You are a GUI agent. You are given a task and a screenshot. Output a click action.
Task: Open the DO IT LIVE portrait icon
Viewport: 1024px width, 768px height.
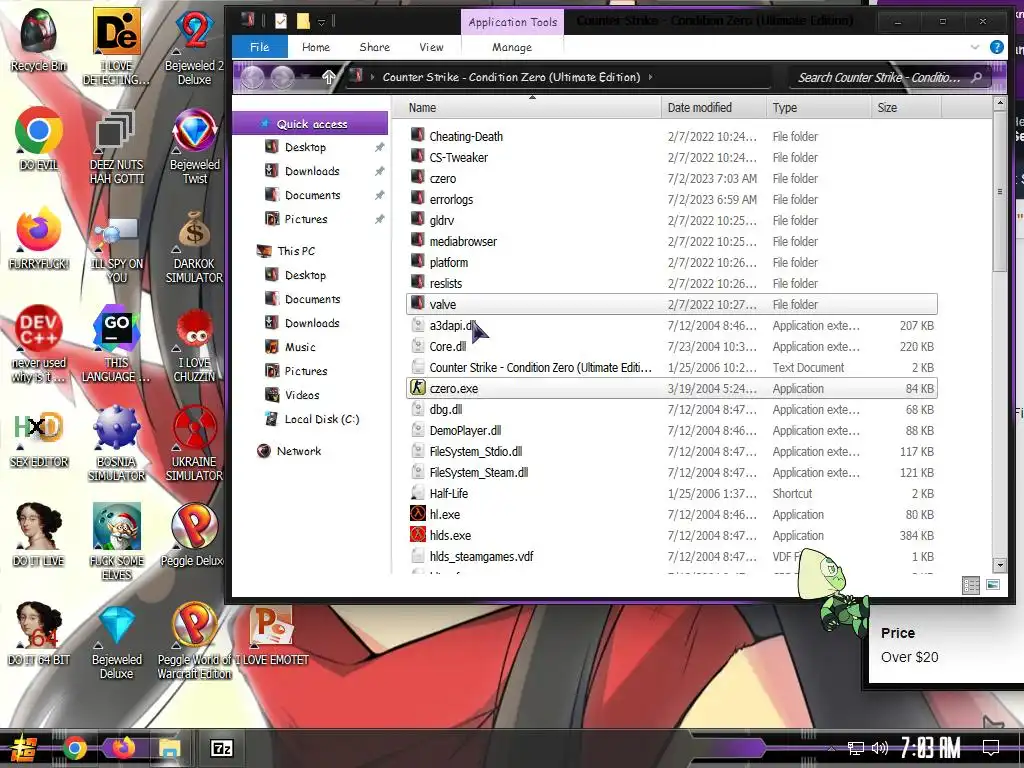pos(39,534)
